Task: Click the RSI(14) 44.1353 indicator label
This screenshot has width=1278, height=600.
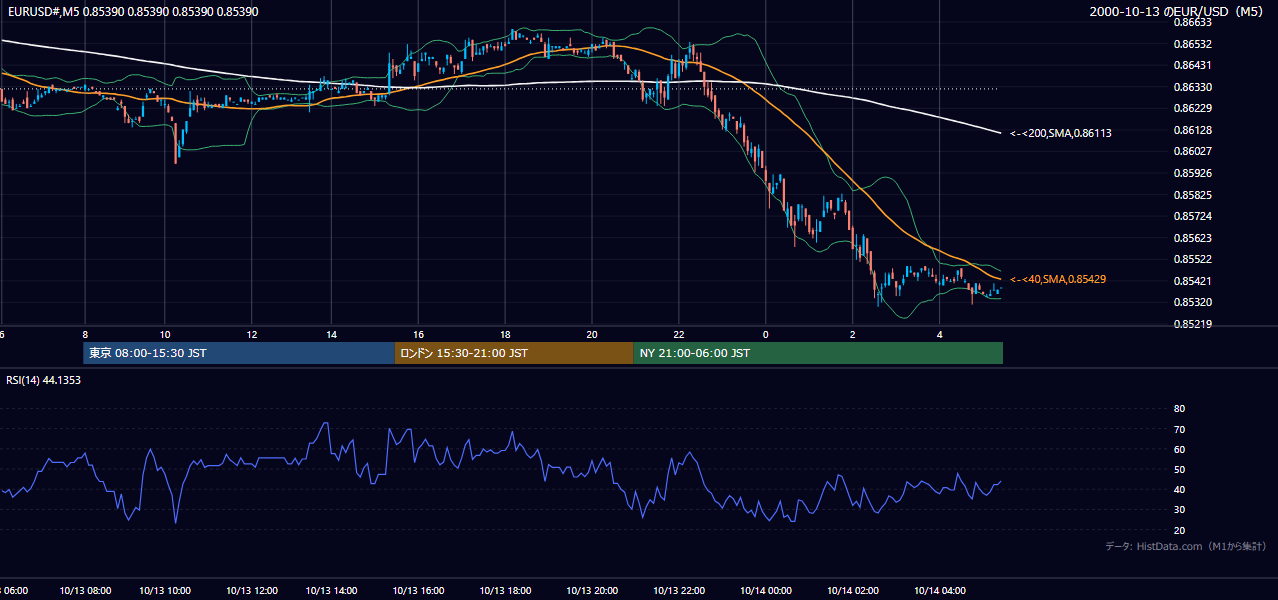Action: tap(43, 380)
